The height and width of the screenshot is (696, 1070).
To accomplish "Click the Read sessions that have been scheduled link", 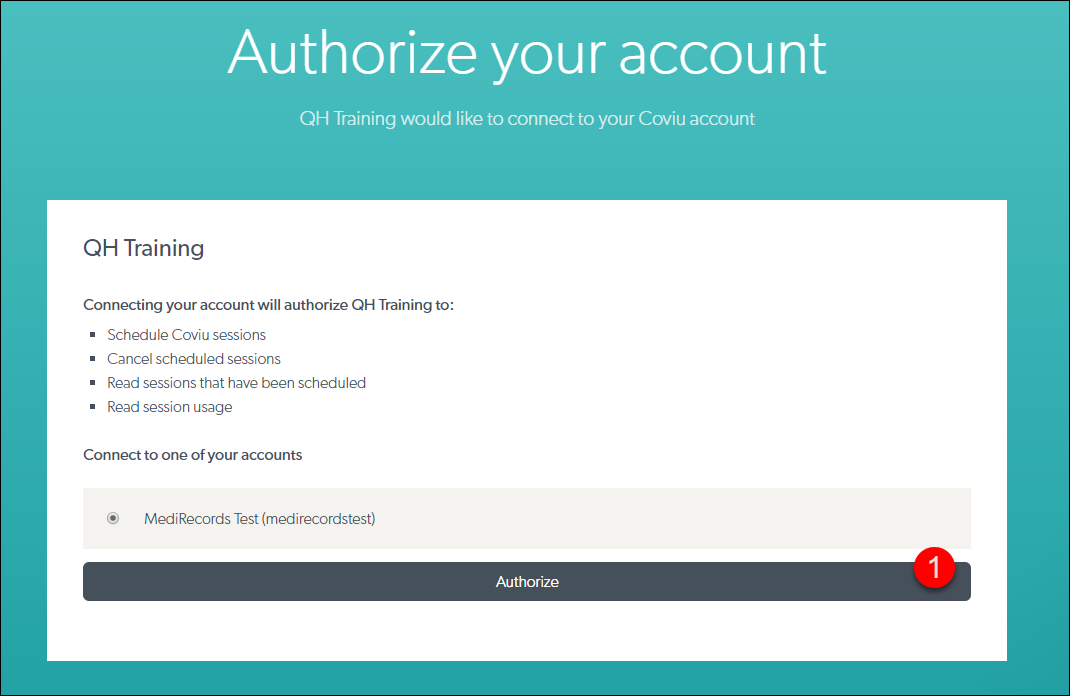I will click(236, 383).
